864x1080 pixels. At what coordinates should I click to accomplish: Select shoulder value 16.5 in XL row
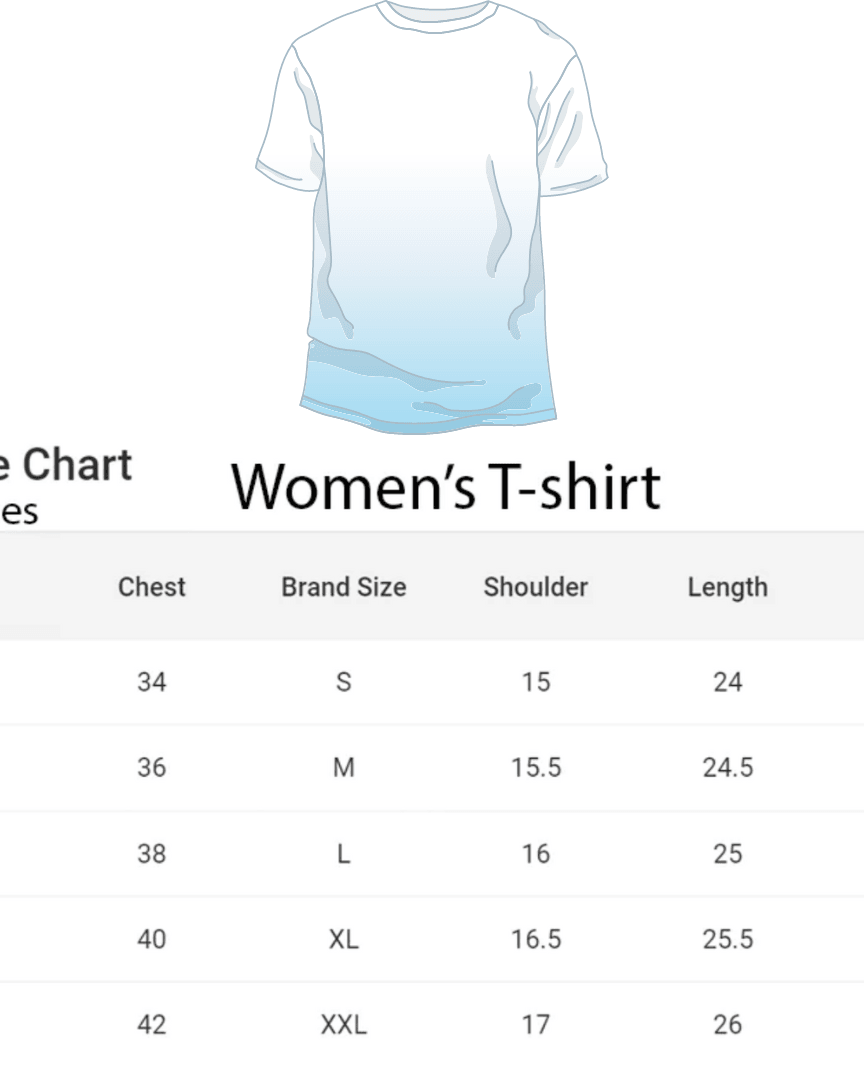tap(536, 939)
